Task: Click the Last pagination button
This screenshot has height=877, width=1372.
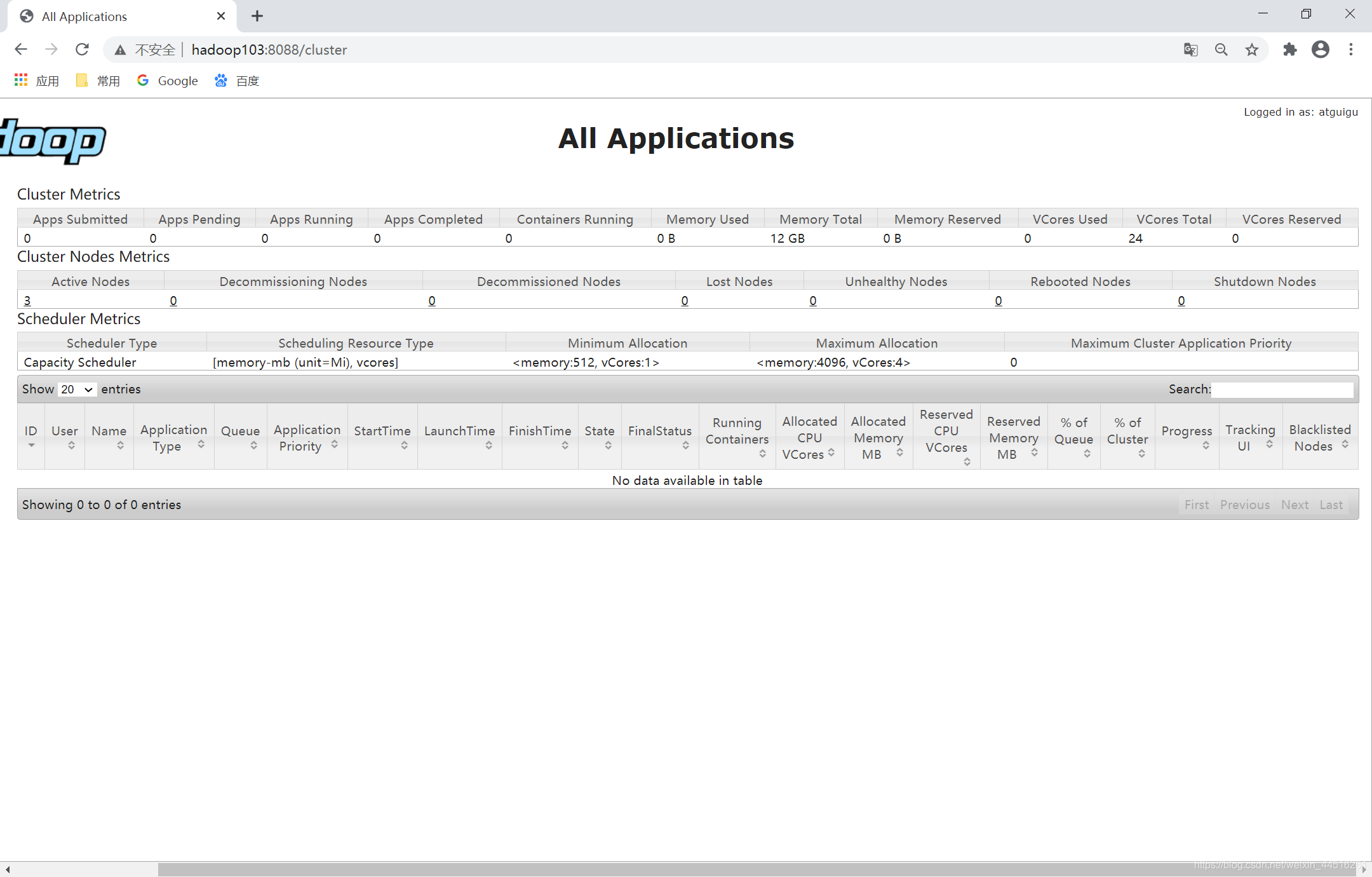Action: coord(1331,505)
